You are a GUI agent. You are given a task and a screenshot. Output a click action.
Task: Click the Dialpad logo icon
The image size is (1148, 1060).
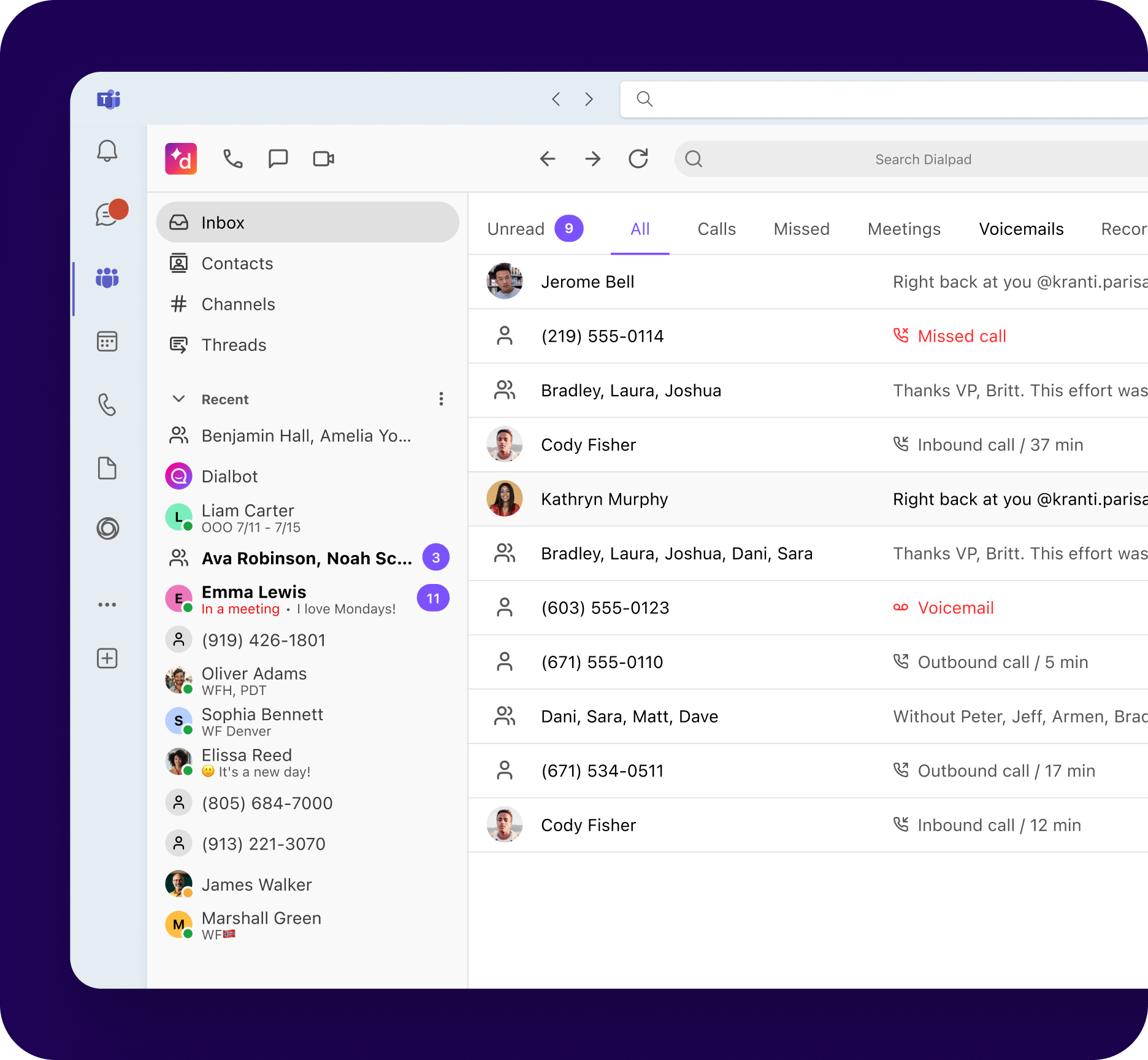point(181,159)
